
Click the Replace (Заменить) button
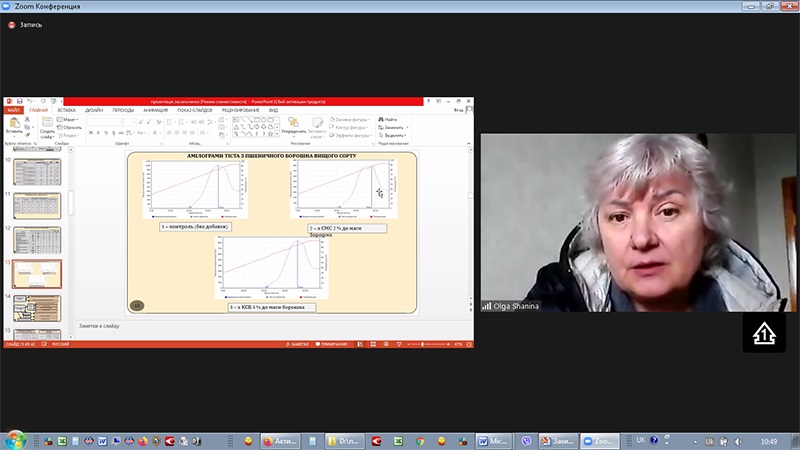pyautogui.click(x=392, y=127)
